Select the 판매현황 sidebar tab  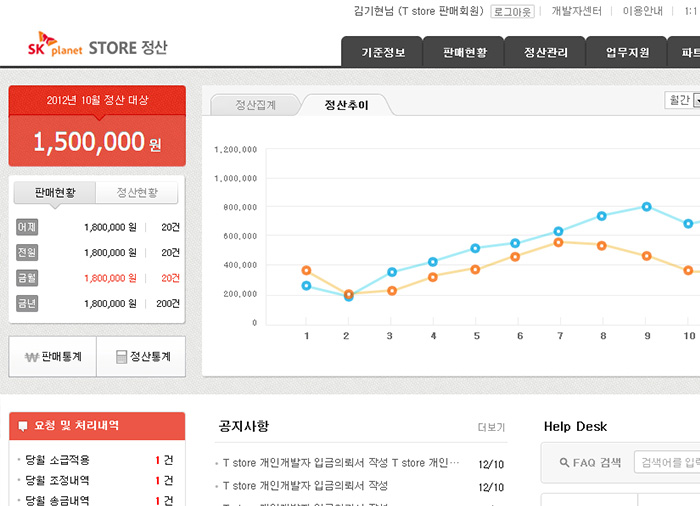click(x=55, y=192)
